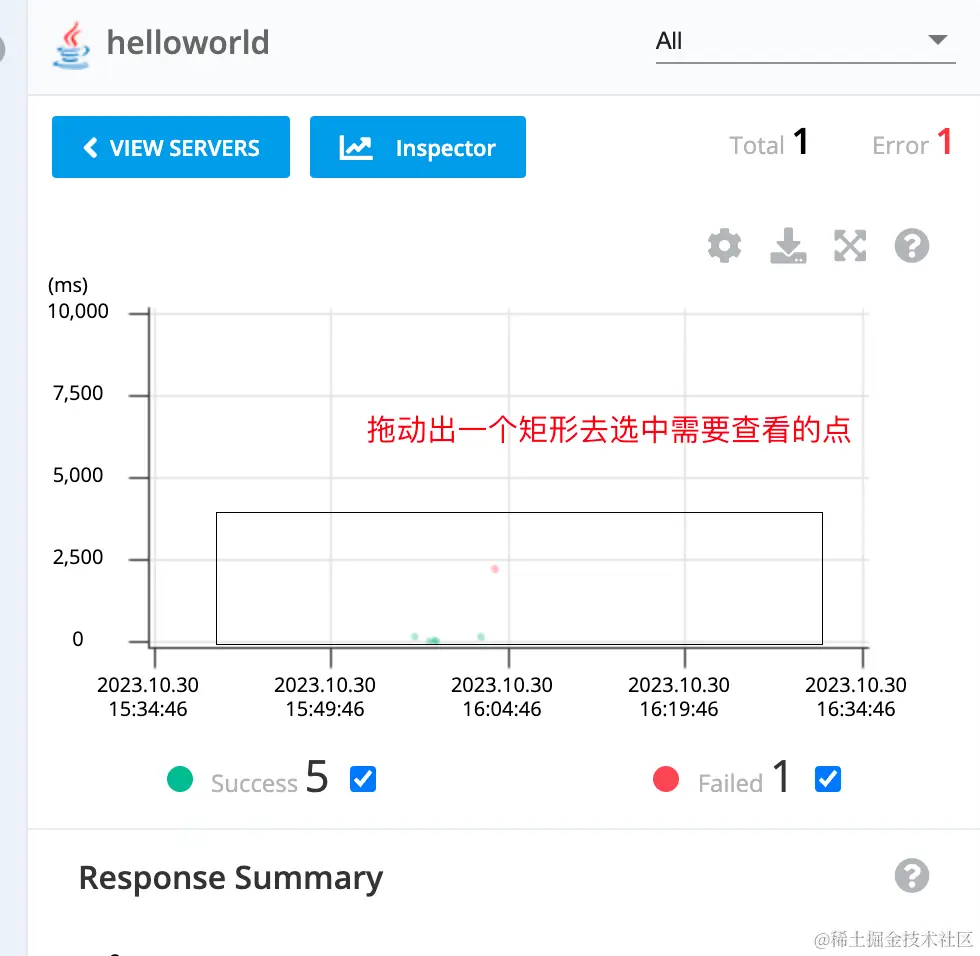Click the green Success legend dot

coord(180,779)
